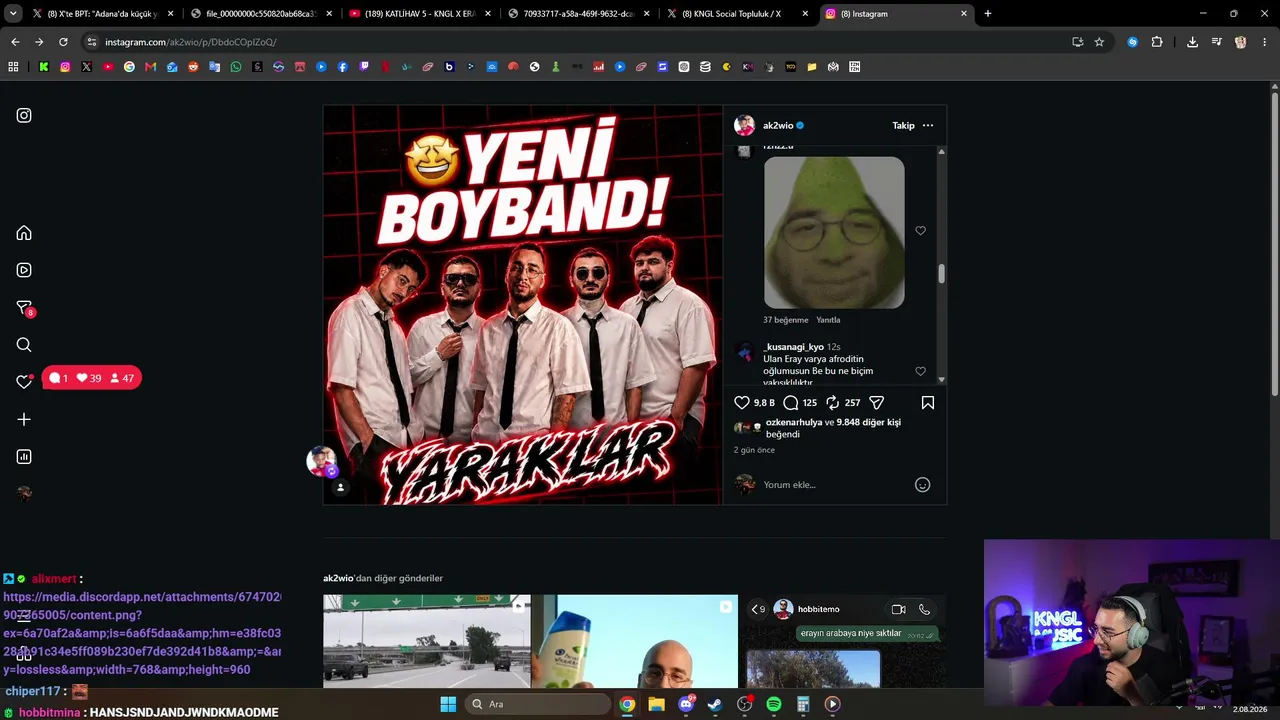The width and height of the screenshot is (1280, 720).
Task: Reply to pear comment with Yanıtla
Action: tap(828, 320)
